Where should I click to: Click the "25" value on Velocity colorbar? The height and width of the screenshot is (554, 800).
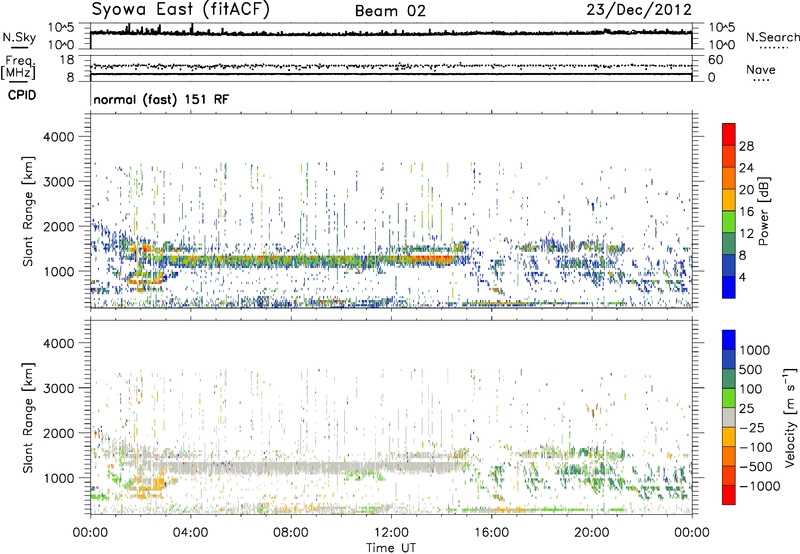pyautogui.click(x=746, y=409)
